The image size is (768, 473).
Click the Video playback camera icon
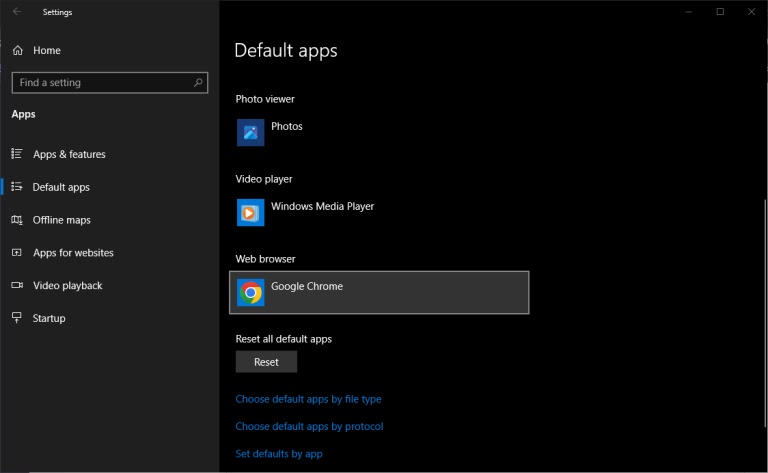coord(17,285)
